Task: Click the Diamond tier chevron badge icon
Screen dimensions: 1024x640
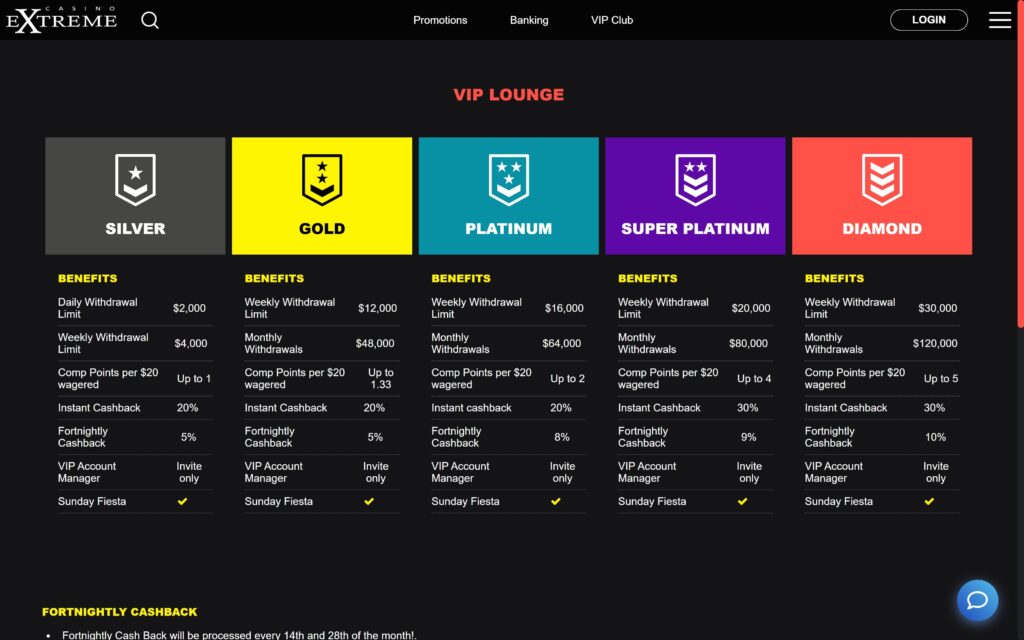Action: (x=881, y=180)
